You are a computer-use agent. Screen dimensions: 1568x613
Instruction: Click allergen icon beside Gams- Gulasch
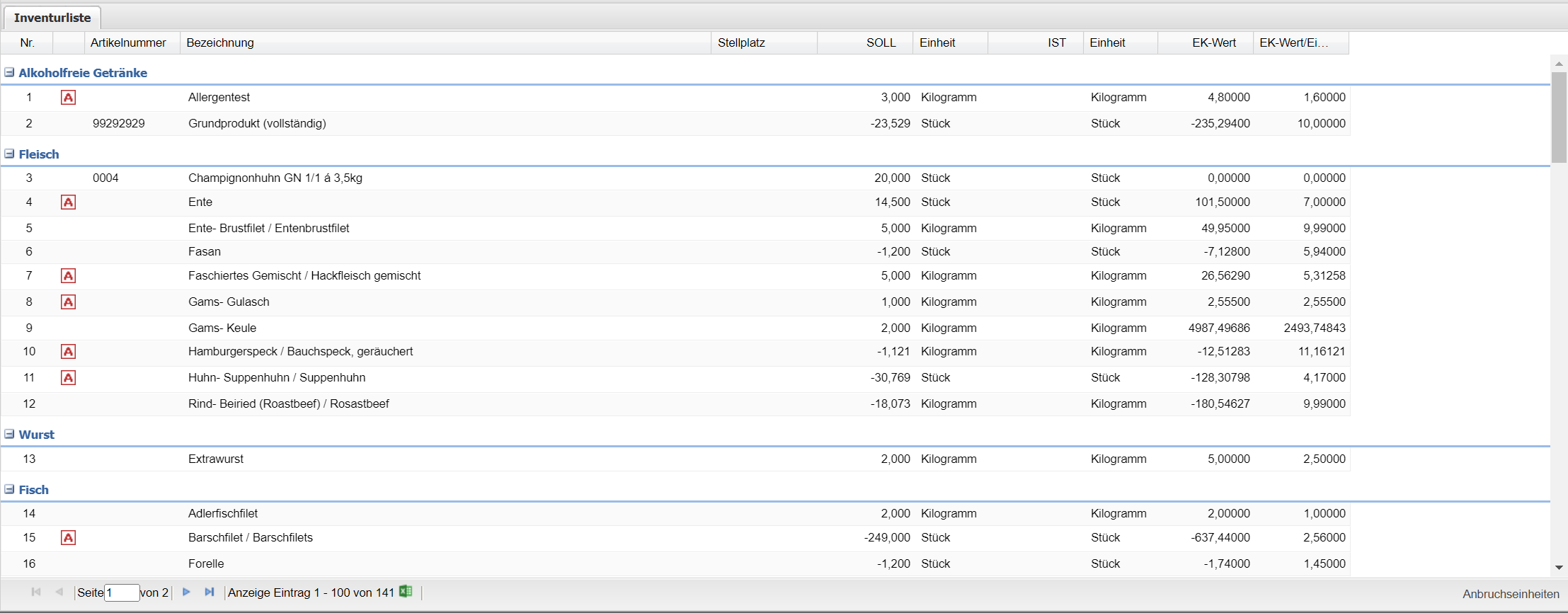[x=68, y=302]
